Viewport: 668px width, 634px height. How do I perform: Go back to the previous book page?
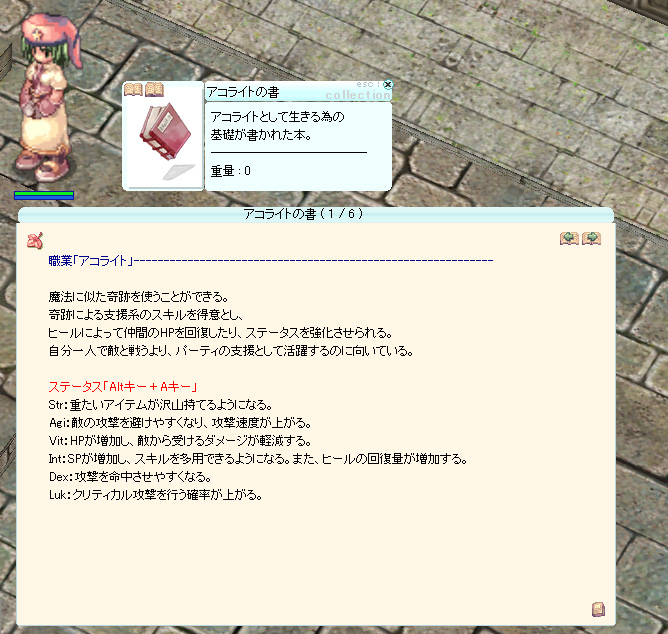[x=569, y=238]
